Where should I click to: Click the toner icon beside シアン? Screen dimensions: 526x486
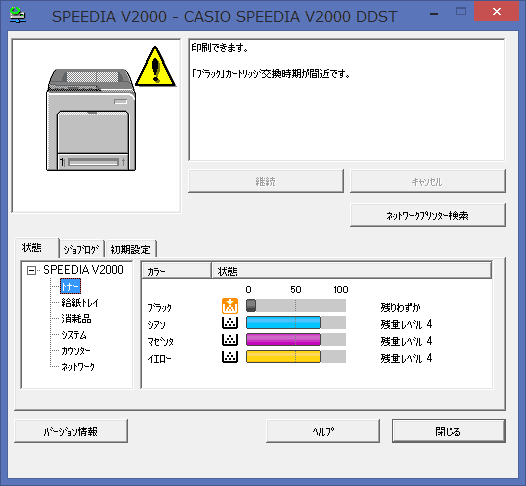230,323
